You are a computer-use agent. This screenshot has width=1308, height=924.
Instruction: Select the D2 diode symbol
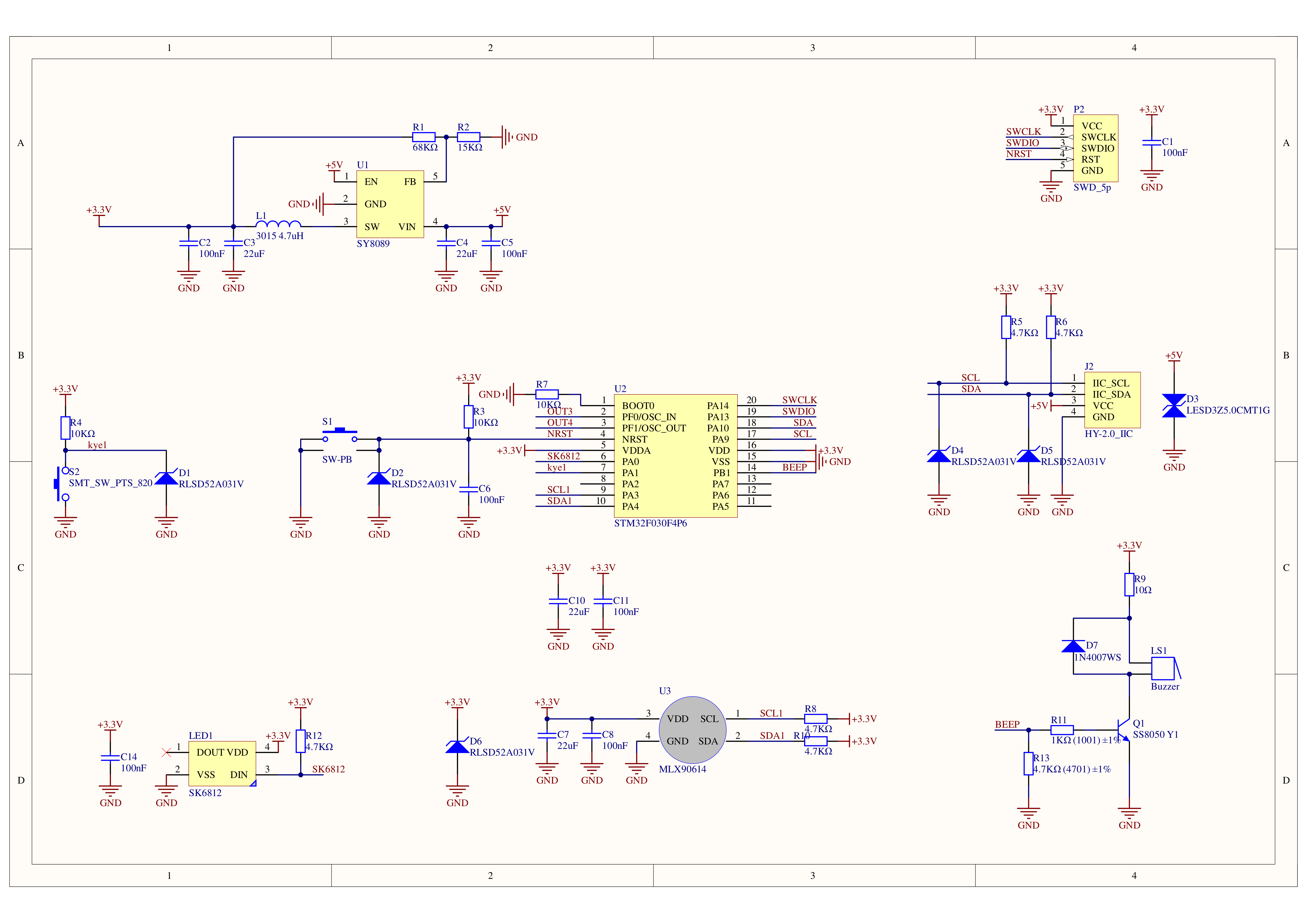pyautogui.click(x=379, y=478)
